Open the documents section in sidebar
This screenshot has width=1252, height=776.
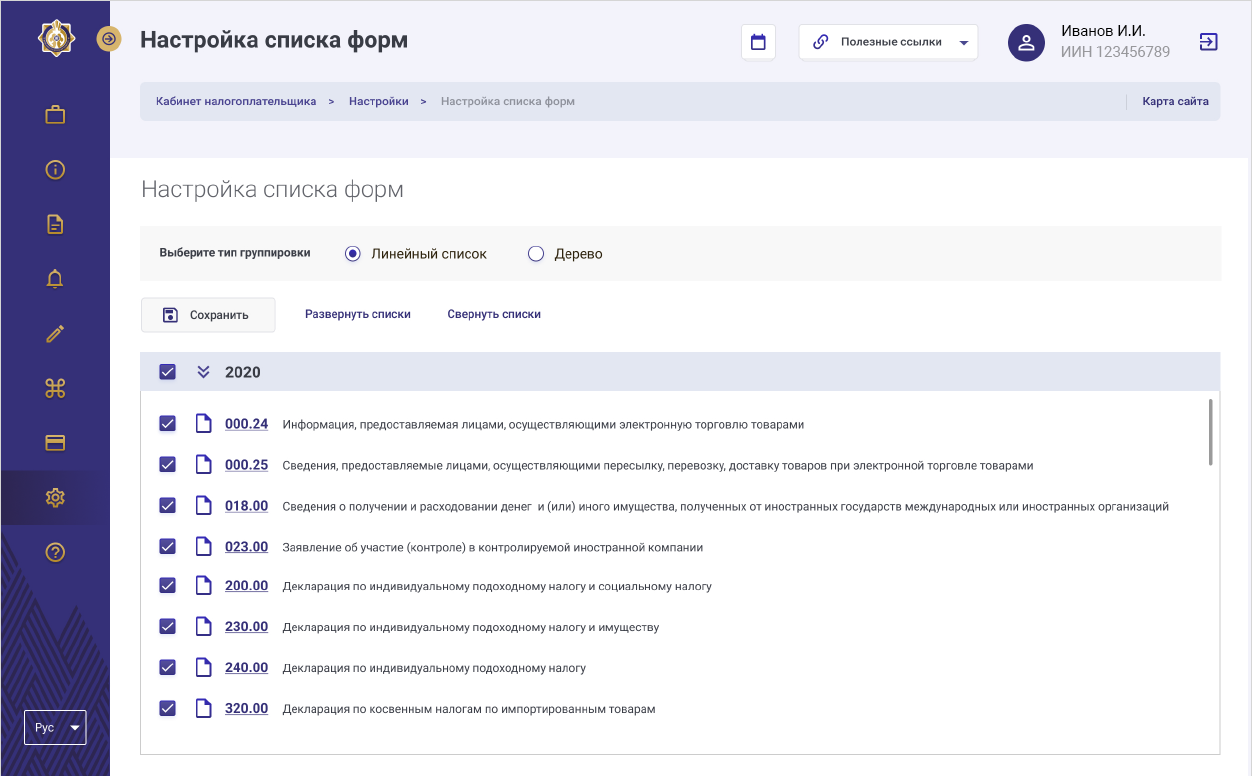point(55,224)
